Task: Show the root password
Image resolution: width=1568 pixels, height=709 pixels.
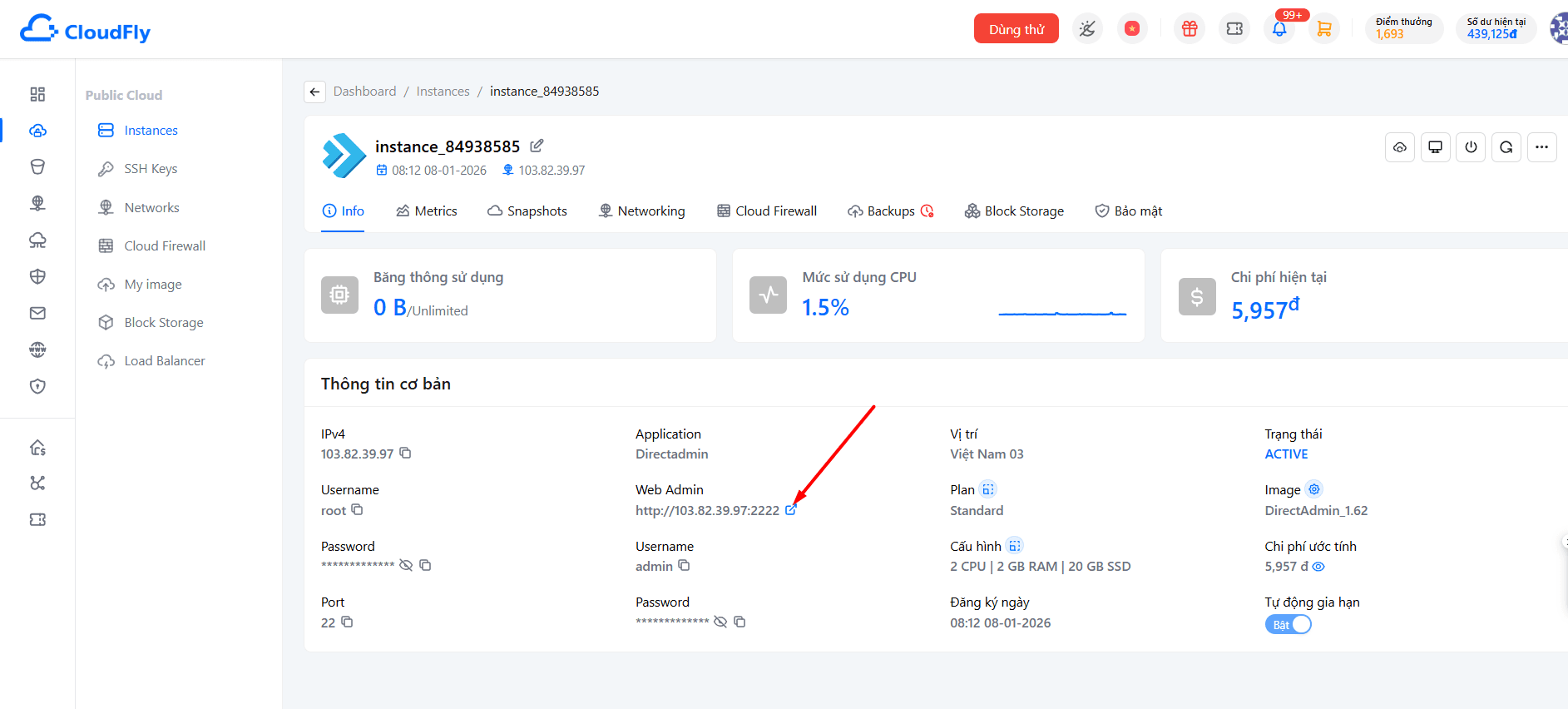Action: [406, 566]
